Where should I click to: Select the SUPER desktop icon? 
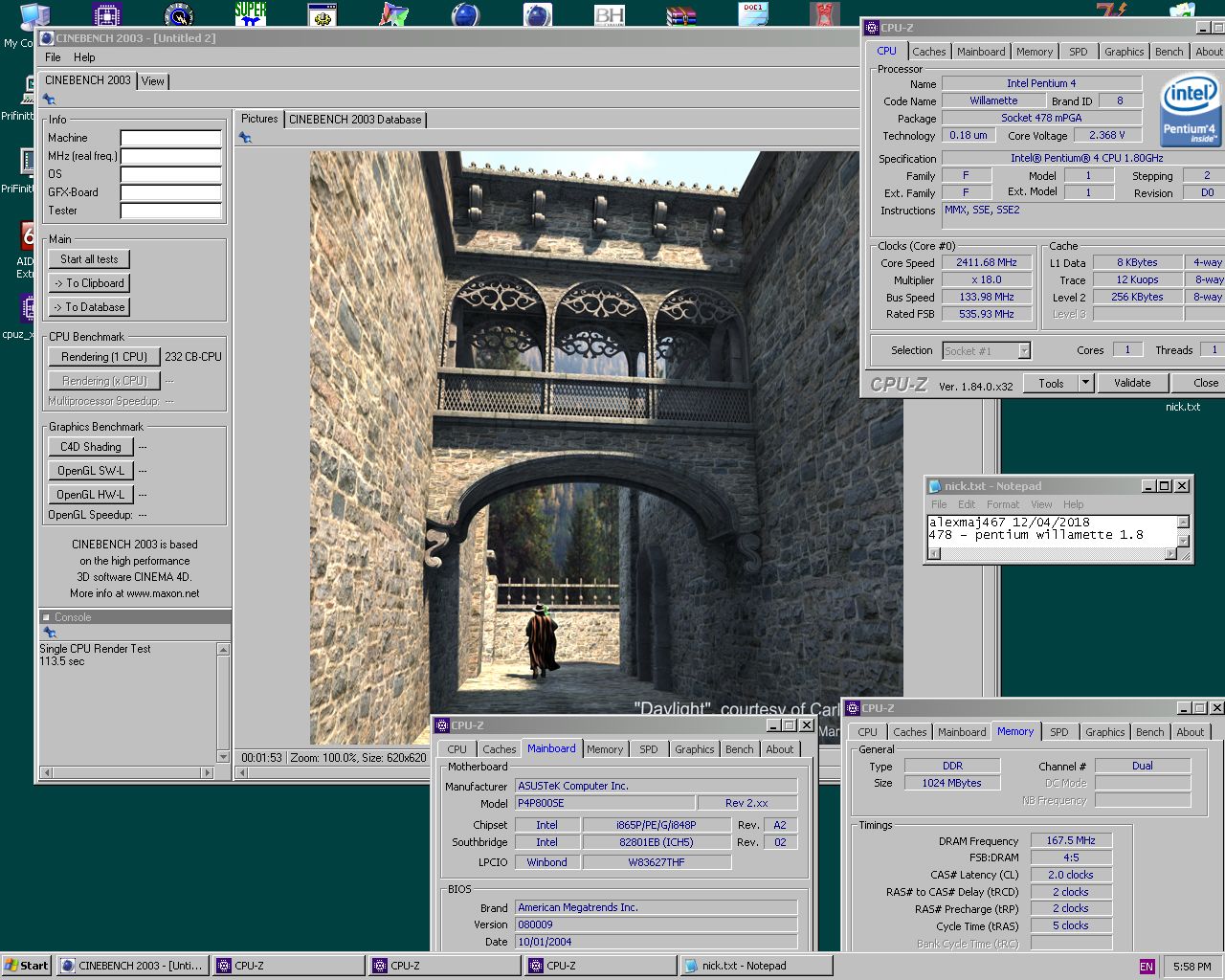[251, 14]
